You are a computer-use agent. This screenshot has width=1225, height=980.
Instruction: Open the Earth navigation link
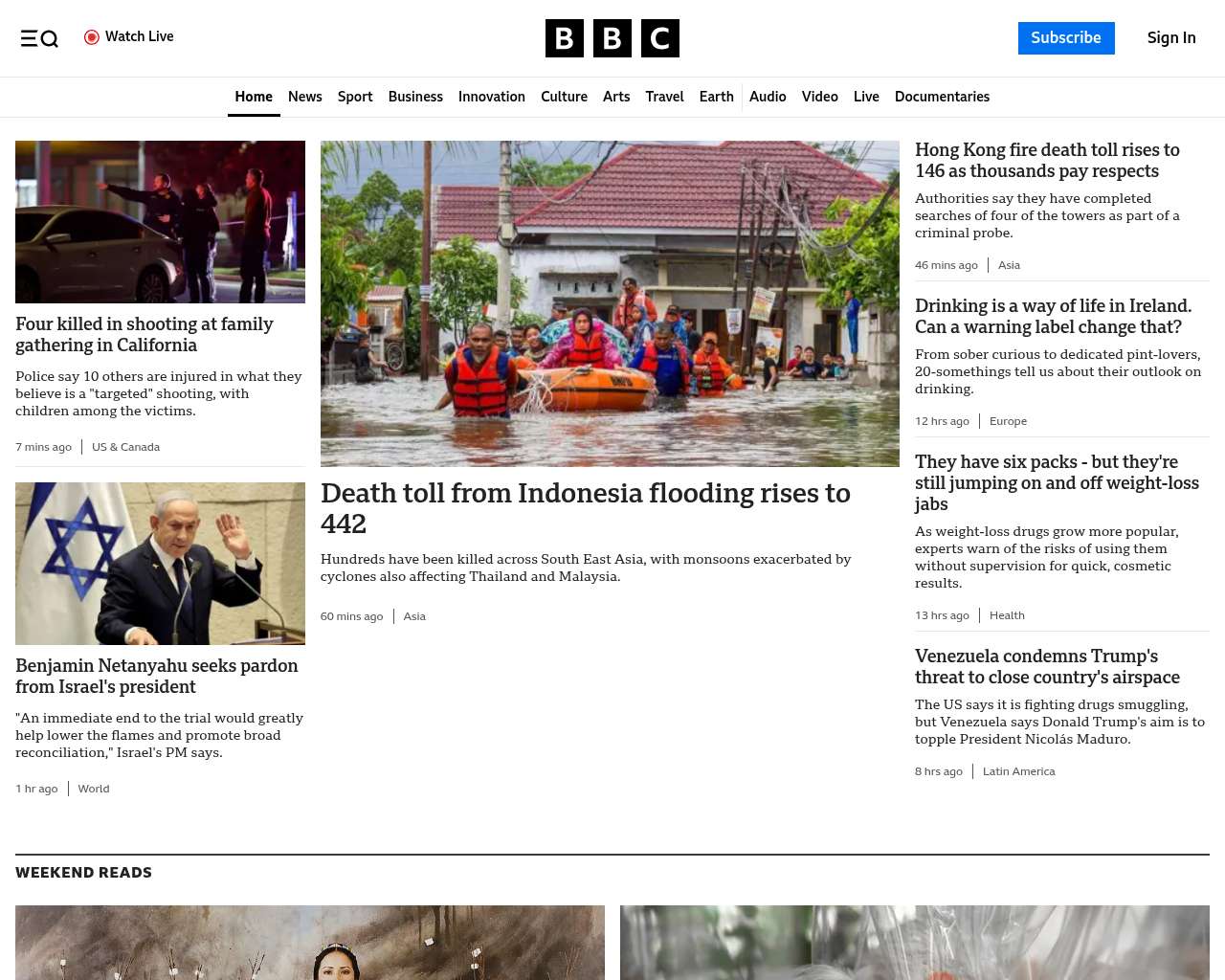point(716,97)
